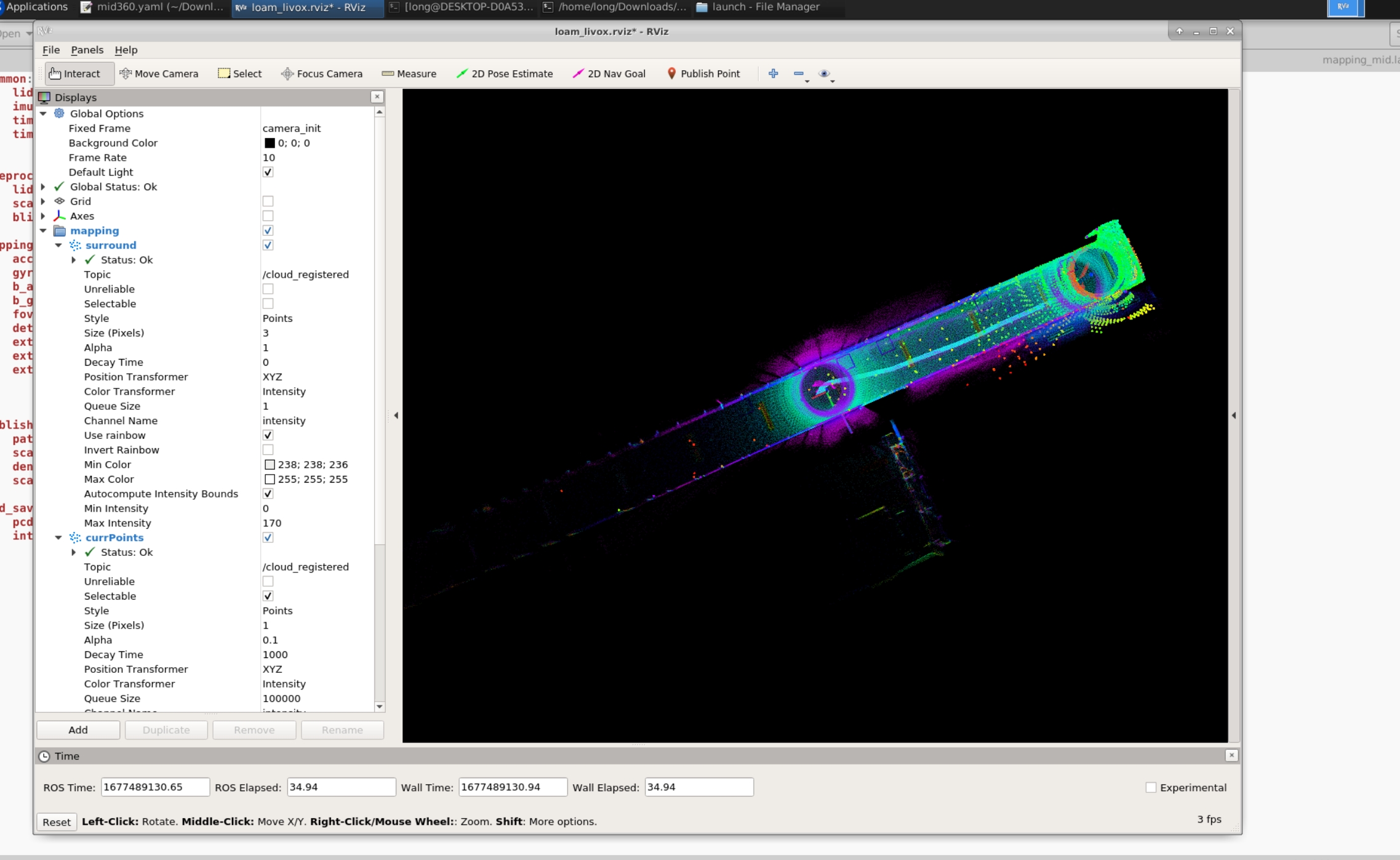The image size is (1400, 860).
Task: Click the Background Color black swatch
Action: [x=270, y=143]
